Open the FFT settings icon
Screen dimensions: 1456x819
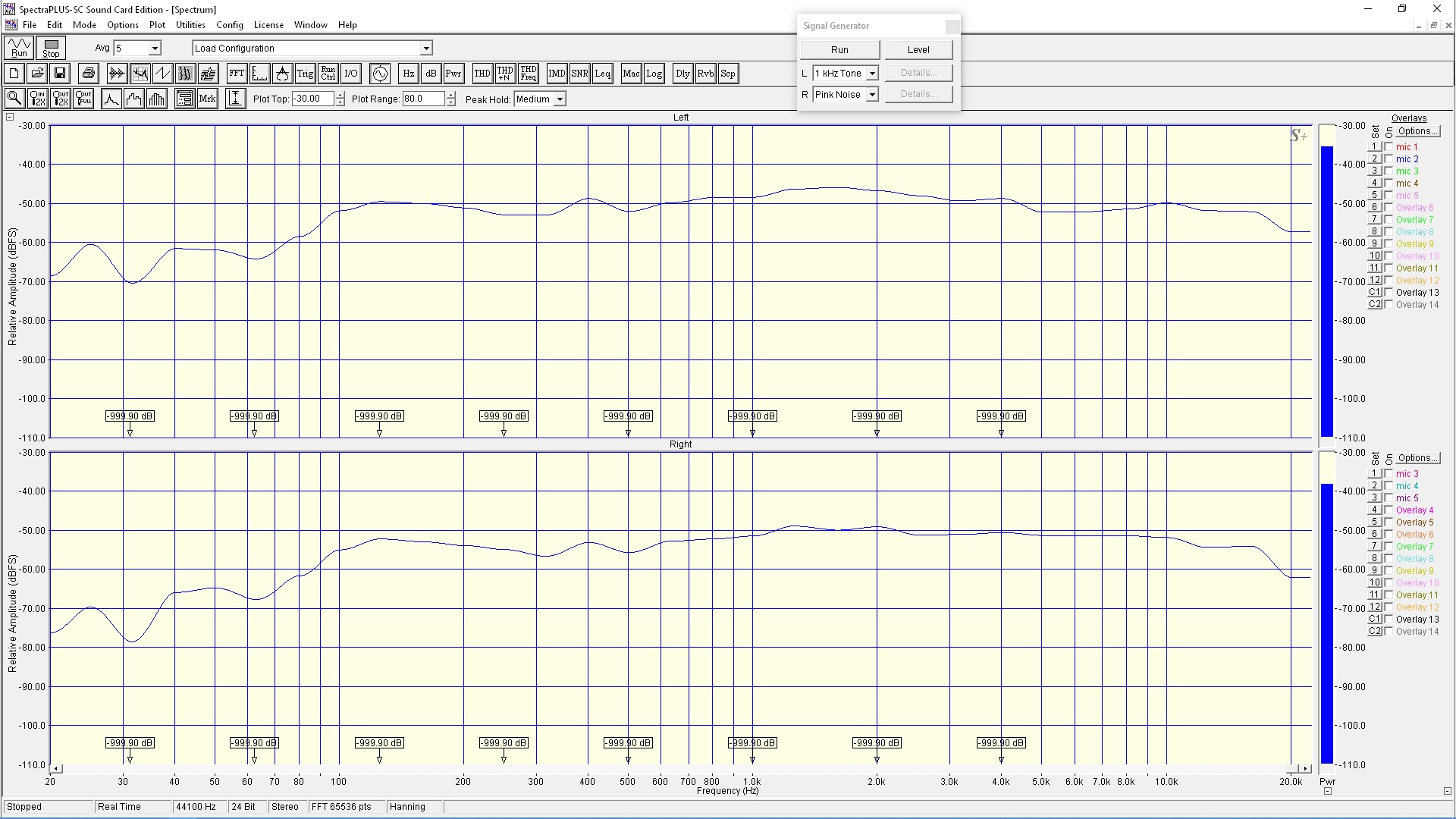pyautogui.click(x=237, y=74)
